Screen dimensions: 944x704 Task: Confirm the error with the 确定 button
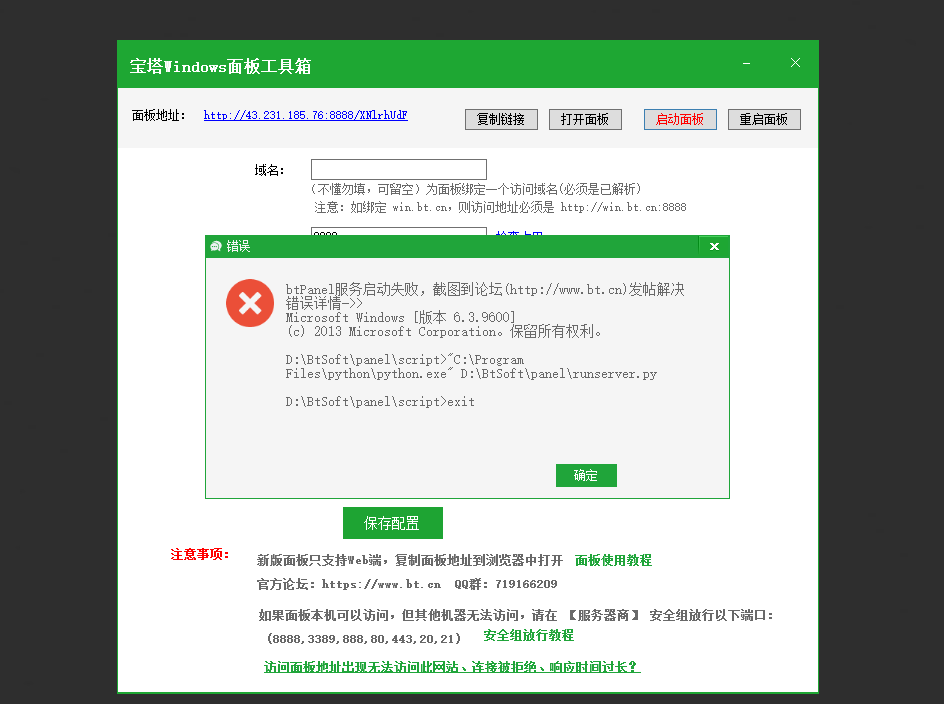click(x=586, y=475)
